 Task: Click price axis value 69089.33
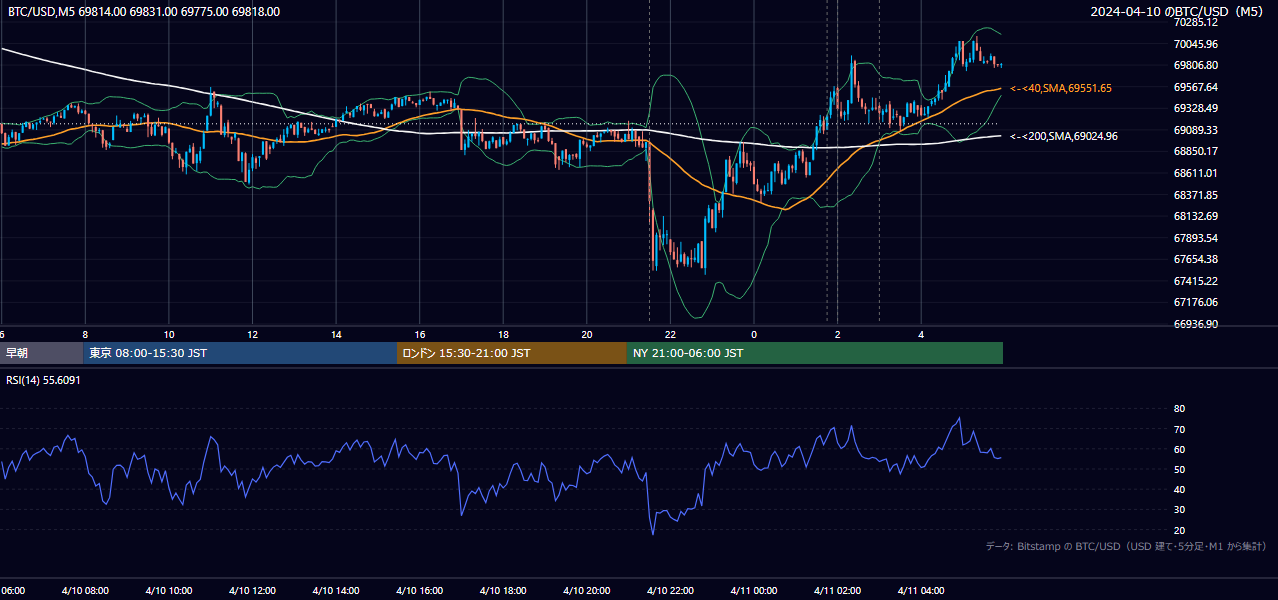point(1195,130)
